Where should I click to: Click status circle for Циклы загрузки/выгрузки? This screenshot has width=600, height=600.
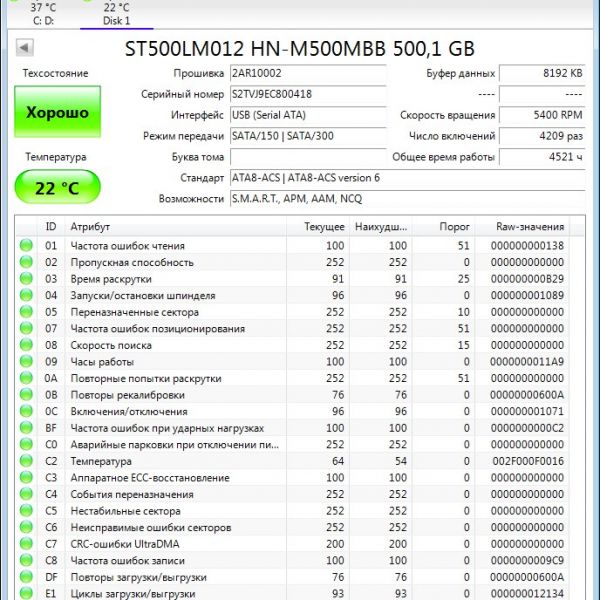click(x=26, y=593)
